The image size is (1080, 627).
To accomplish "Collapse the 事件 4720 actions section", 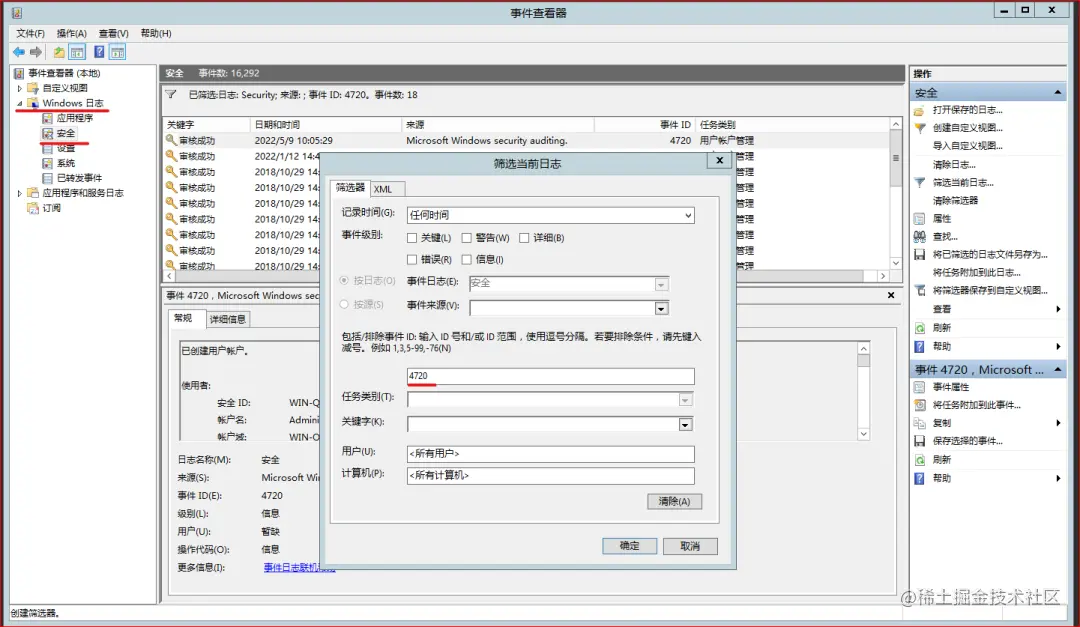I will [x=1057, y=370].
